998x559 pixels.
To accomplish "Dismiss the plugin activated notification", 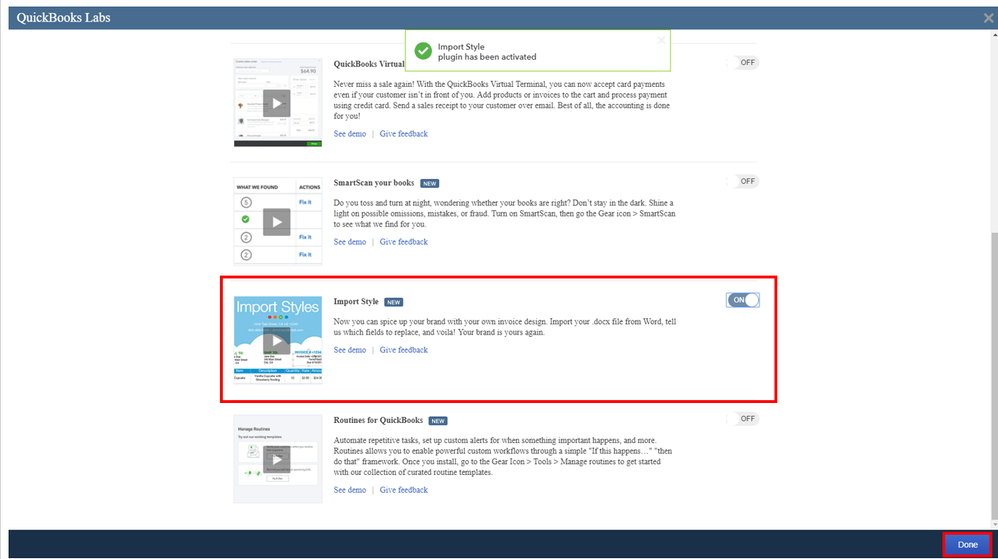I will coord(661,40).
